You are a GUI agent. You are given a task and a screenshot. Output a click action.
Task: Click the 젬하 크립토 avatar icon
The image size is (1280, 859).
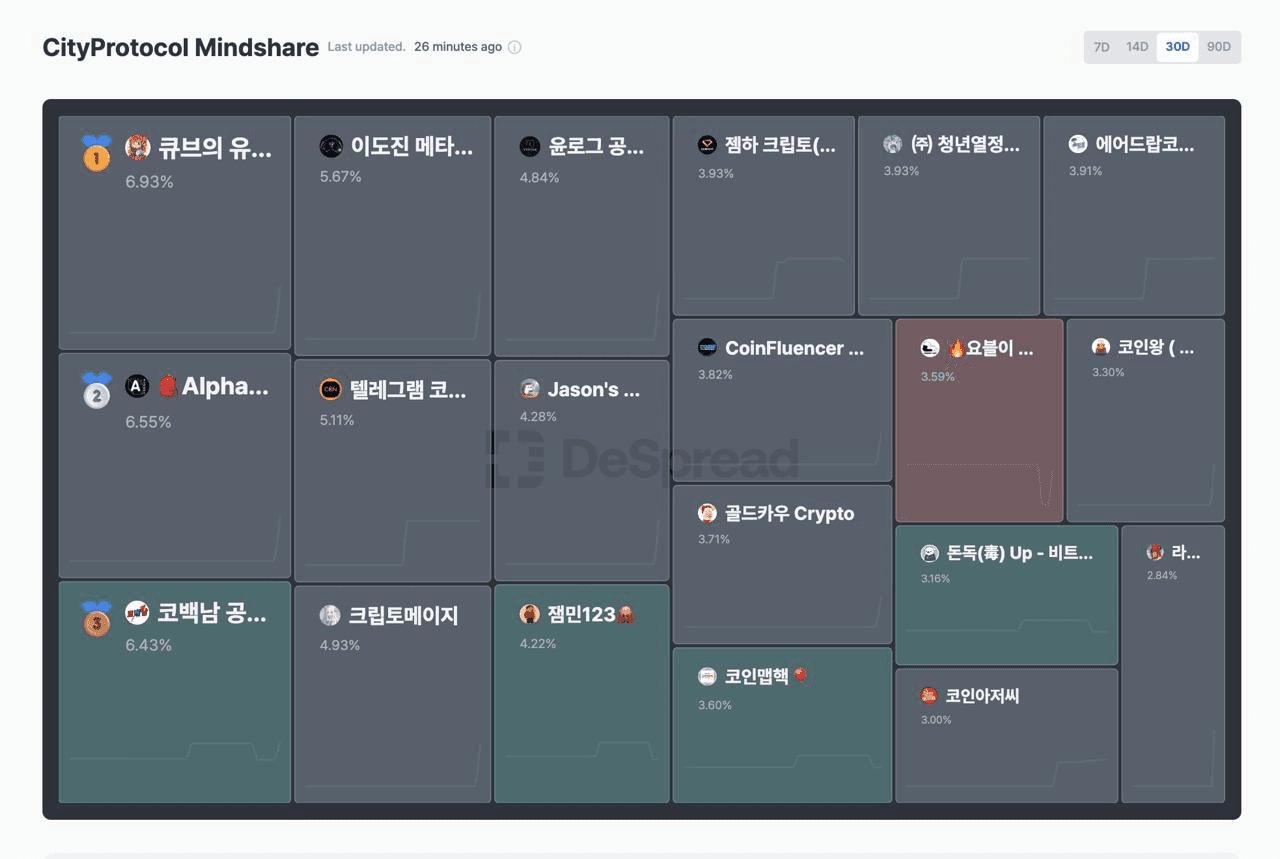point(707,145)
